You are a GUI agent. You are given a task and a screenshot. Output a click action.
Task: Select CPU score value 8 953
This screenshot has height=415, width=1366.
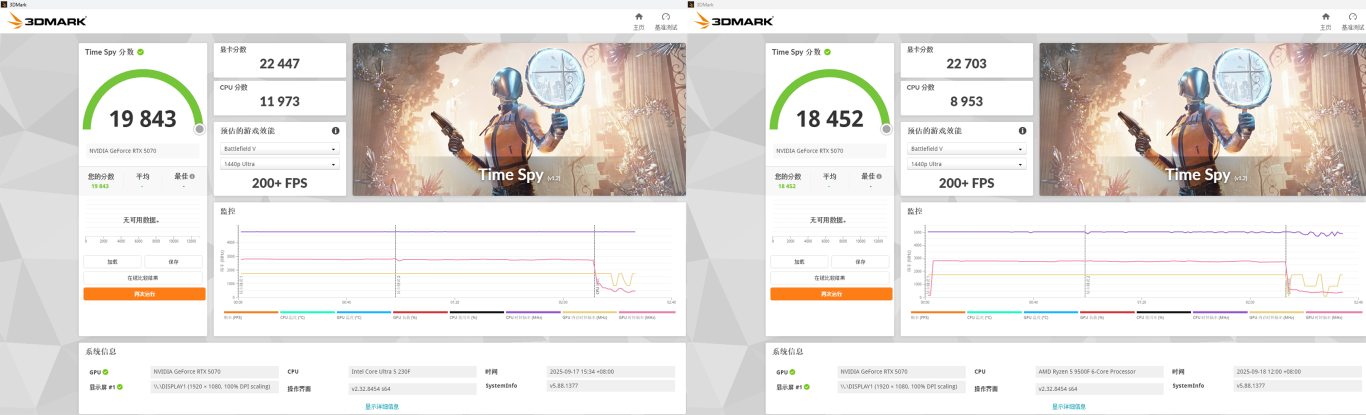(967, 102)
